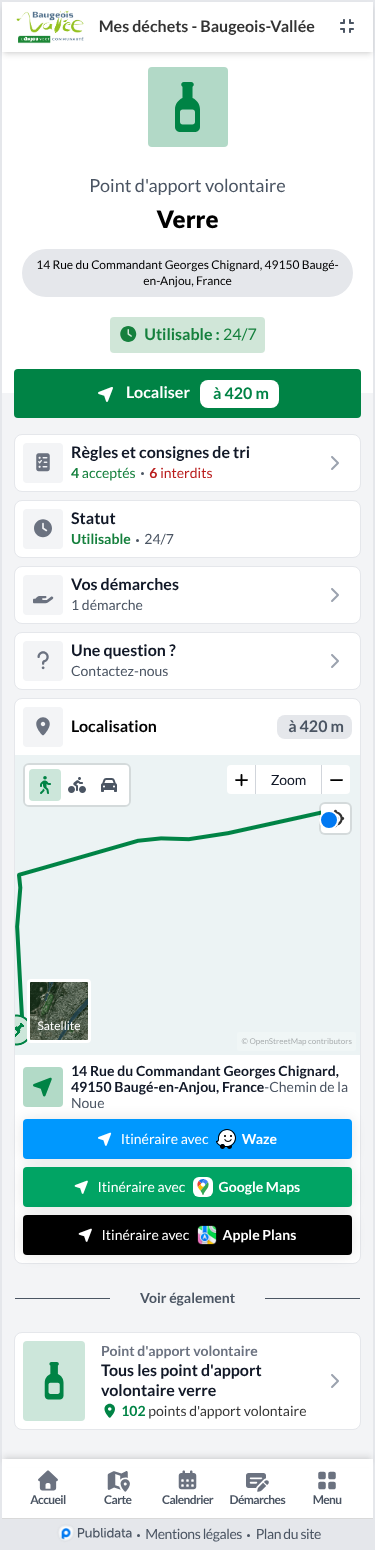Select walking travel mode
Viewport: 375px width, 1550px height.
(45, 785)
